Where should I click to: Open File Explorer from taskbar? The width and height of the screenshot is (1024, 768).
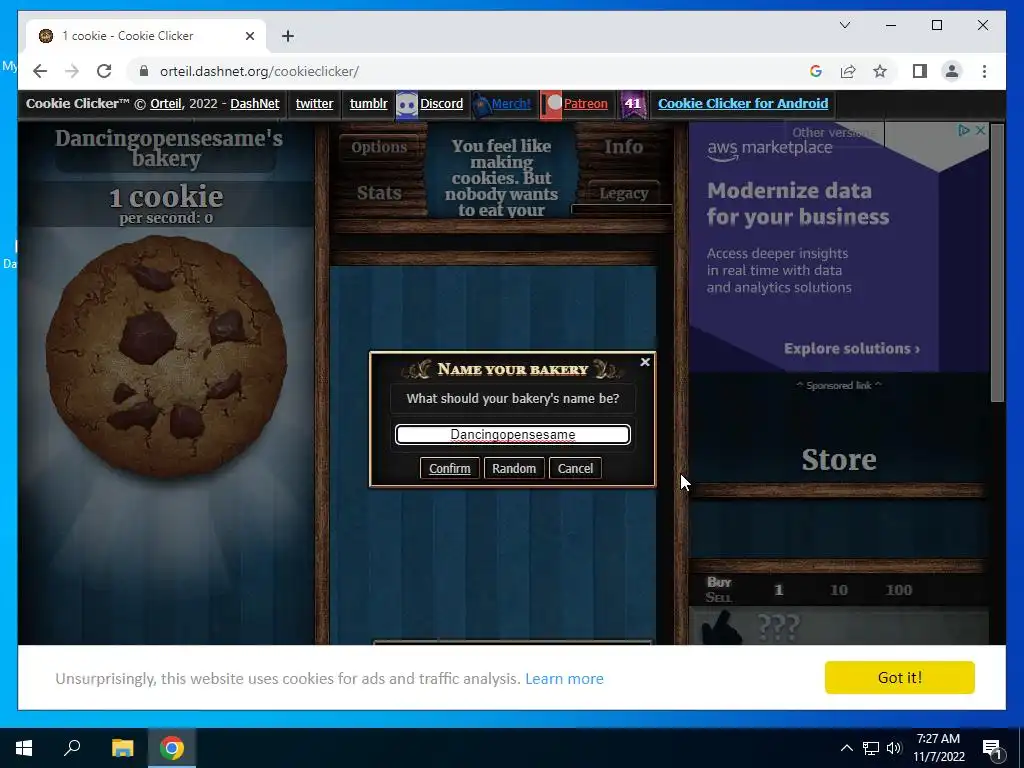click(x=122, y=748)
